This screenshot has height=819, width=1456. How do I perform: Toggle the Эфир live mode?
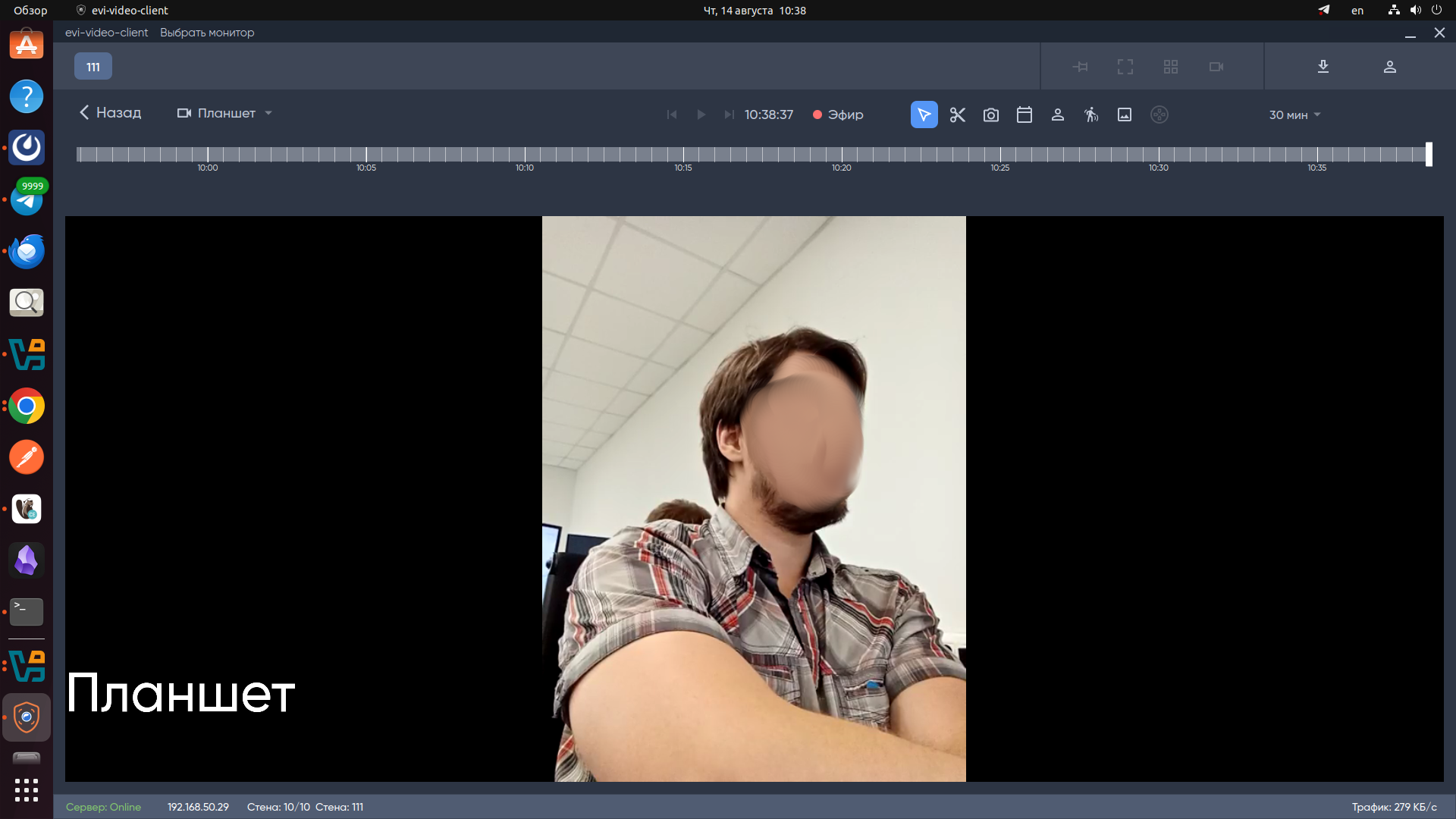(837, 115)
